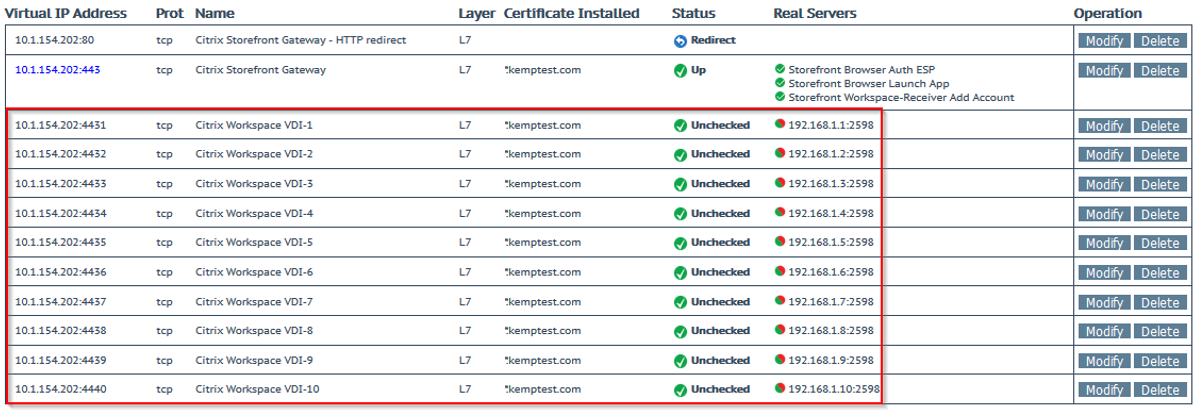Click the status check icon for VDI-6 row
The width and height of the screenshot is (1198, 411).
click(x=680, y=273)
